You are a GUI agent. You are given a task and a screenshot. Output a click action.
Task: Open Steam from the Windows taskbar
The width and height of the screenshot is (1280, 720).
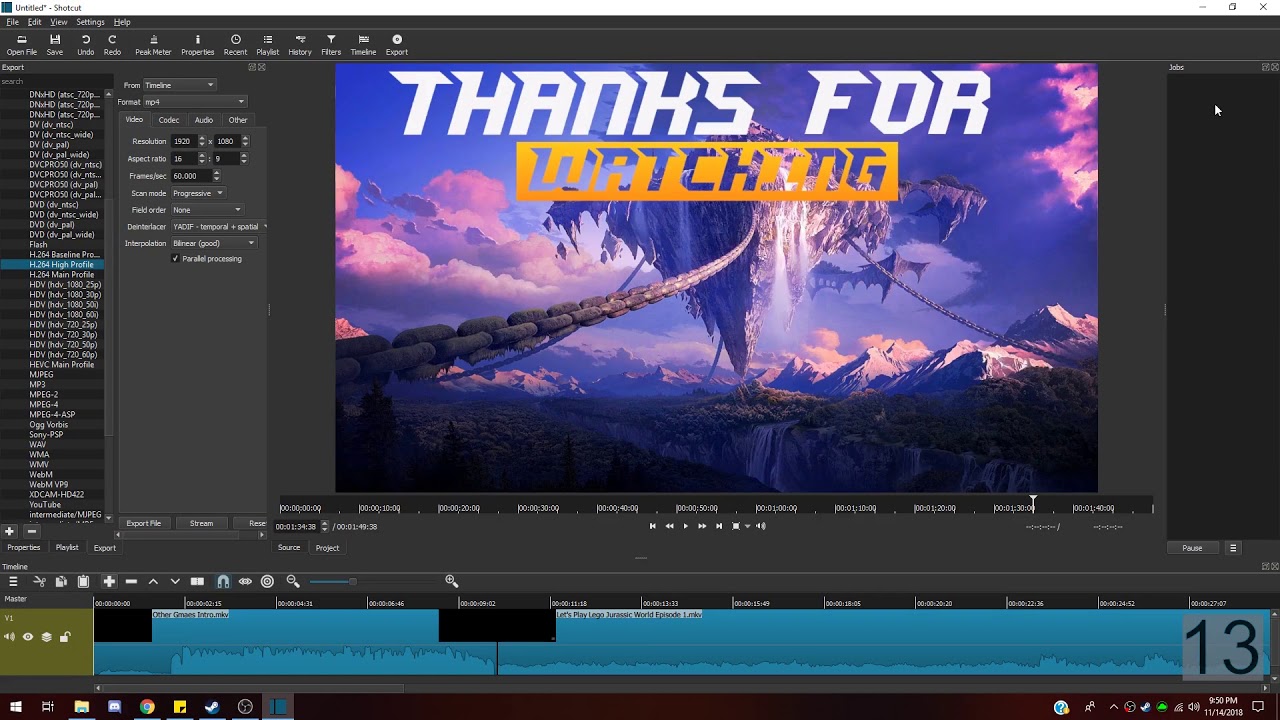coord(212,707)
